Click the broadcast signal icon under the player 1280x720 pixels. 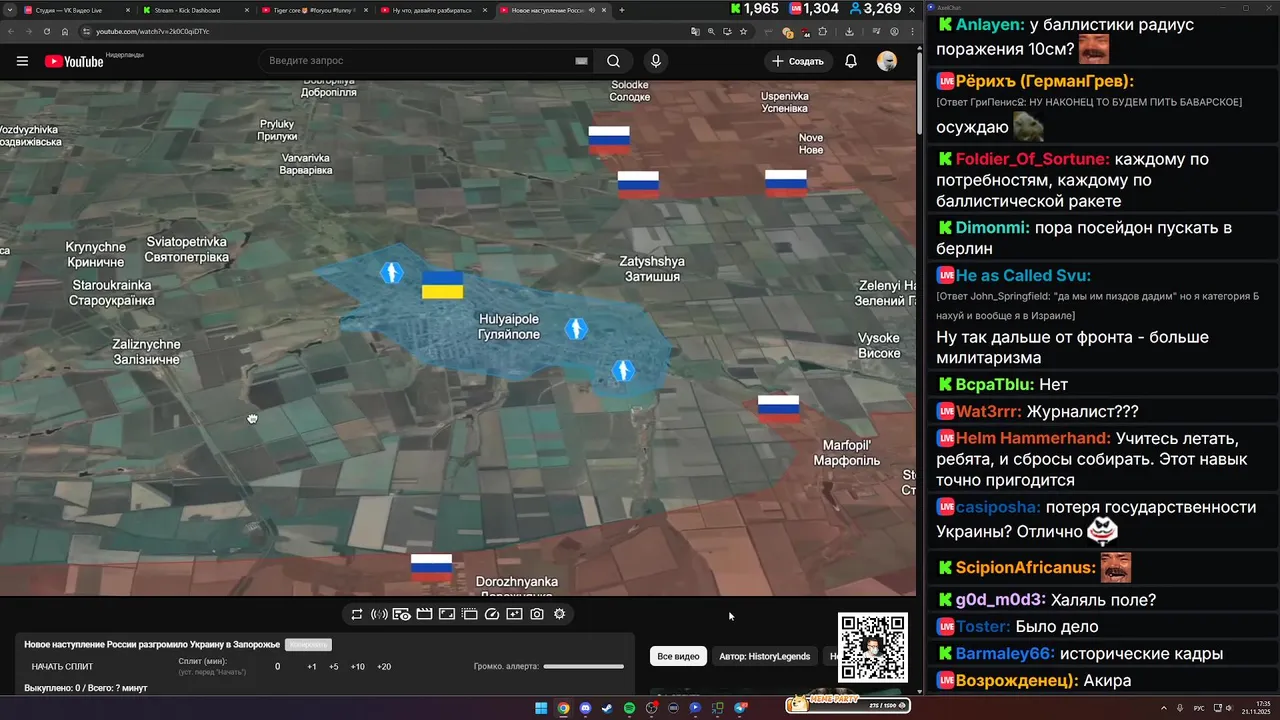coord(379,614)
